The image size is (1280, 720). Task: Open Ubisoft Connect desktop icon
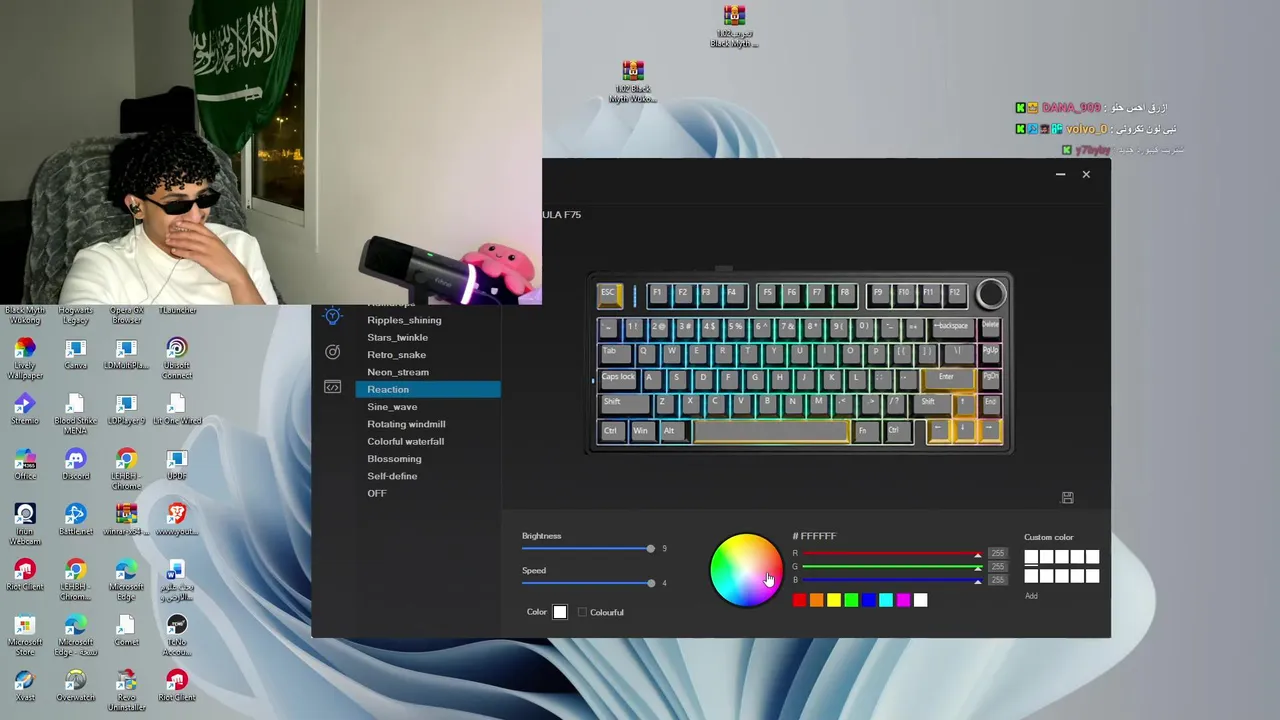[x=176, y=358]
